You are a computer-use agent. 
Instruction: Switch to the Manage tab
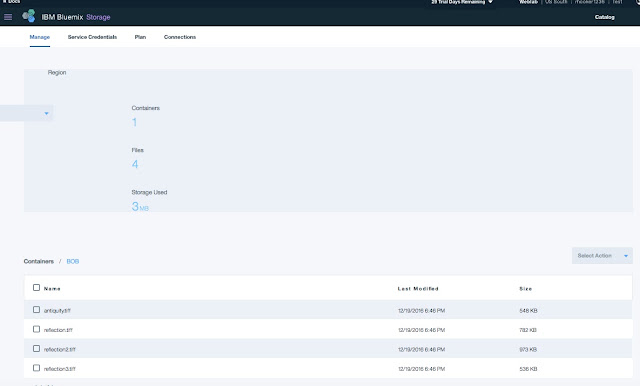point(40,37)
